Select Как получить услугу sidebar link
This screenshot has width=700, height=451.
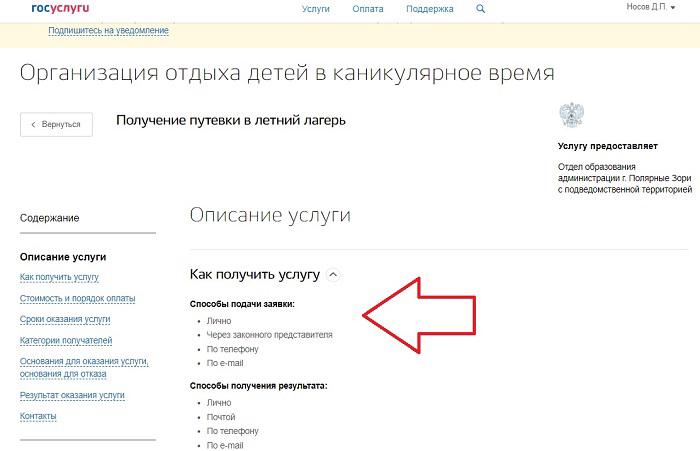59,277
